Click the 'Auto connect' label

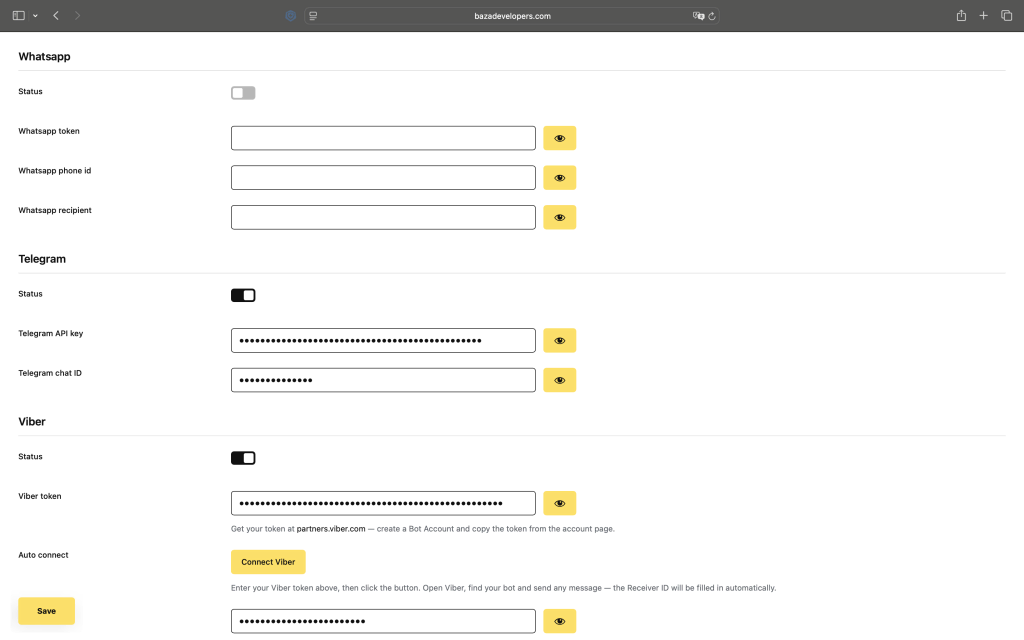(x=43, y=555)
